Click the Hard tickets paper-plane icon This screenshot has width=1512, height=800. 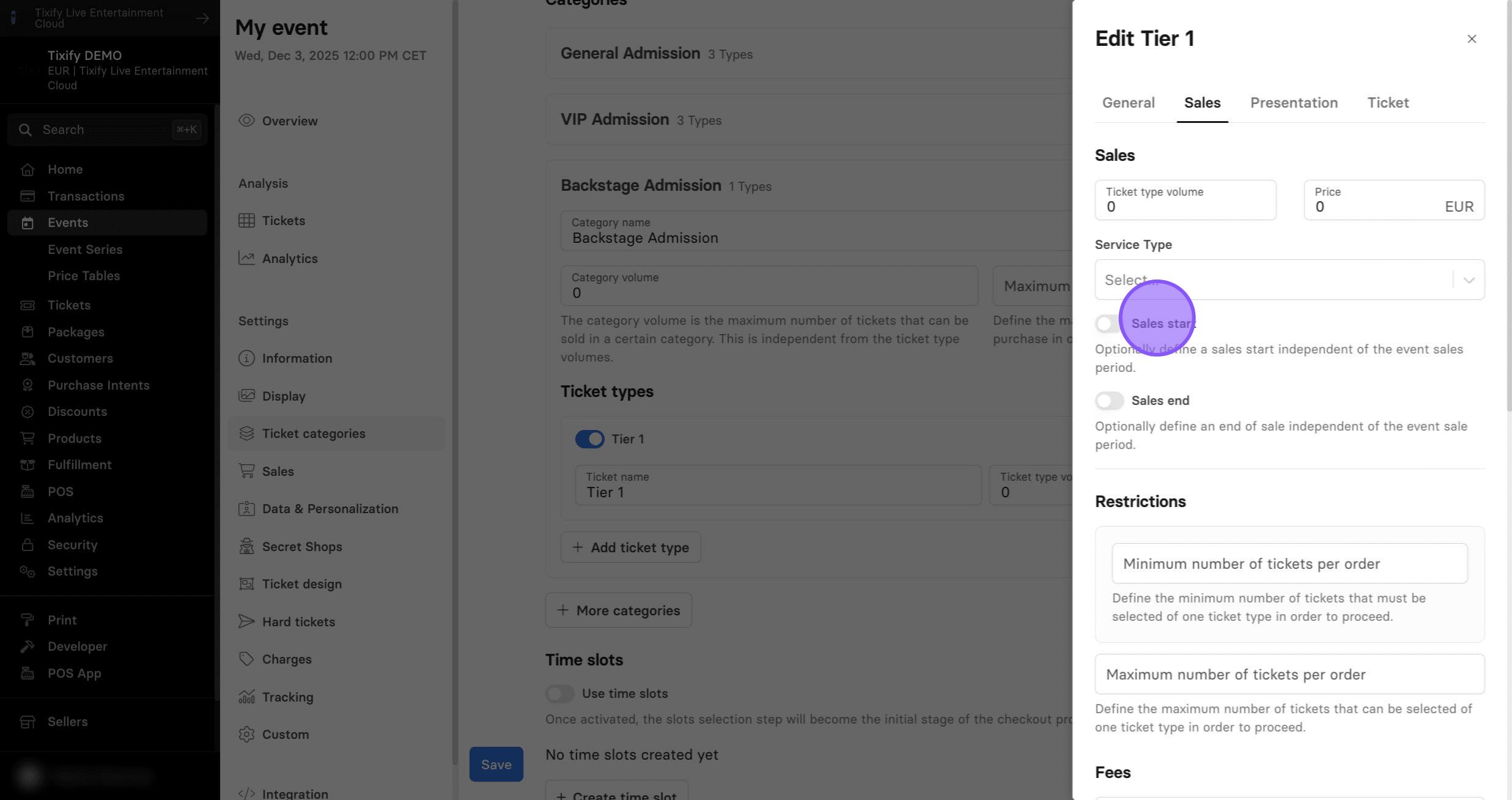click(x=246, y=621)
